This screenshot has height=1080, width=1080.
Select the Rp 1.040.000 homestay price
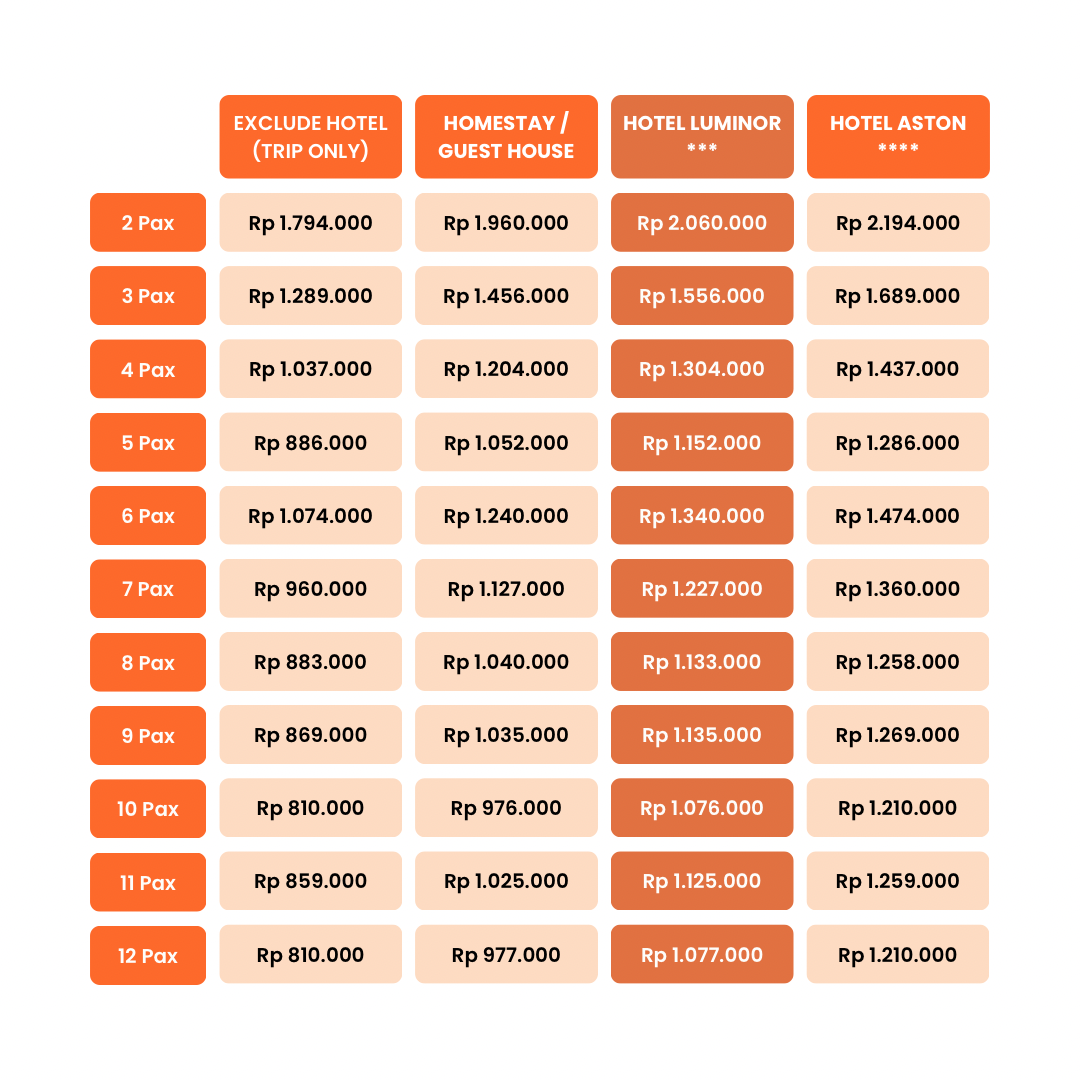(506, 662)
